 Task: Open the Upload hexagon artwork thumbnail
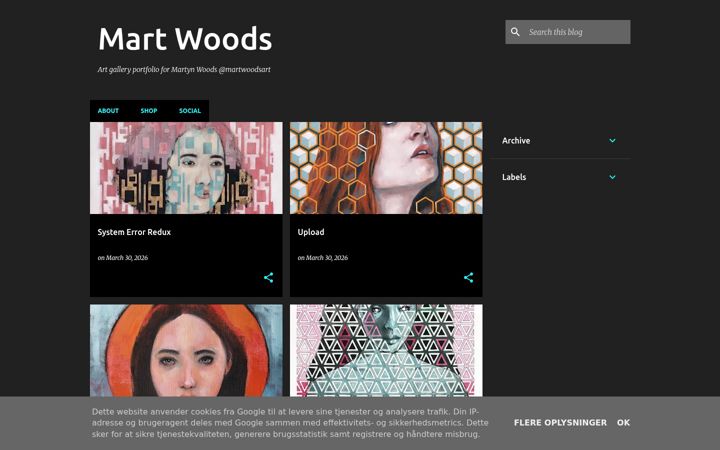click(x=386, y=168)
